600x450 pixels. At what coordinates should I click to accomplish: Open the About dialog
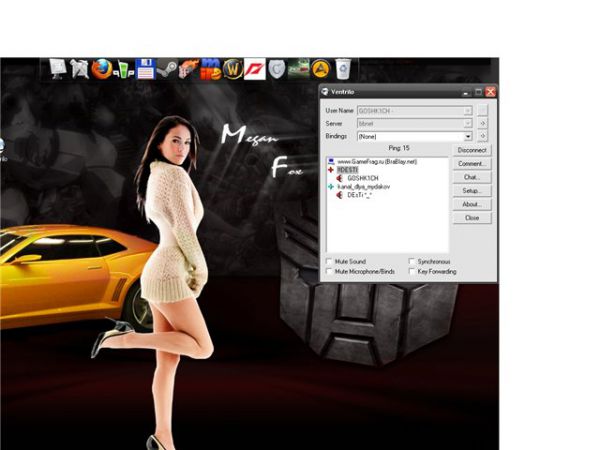[x=472, y=204]
